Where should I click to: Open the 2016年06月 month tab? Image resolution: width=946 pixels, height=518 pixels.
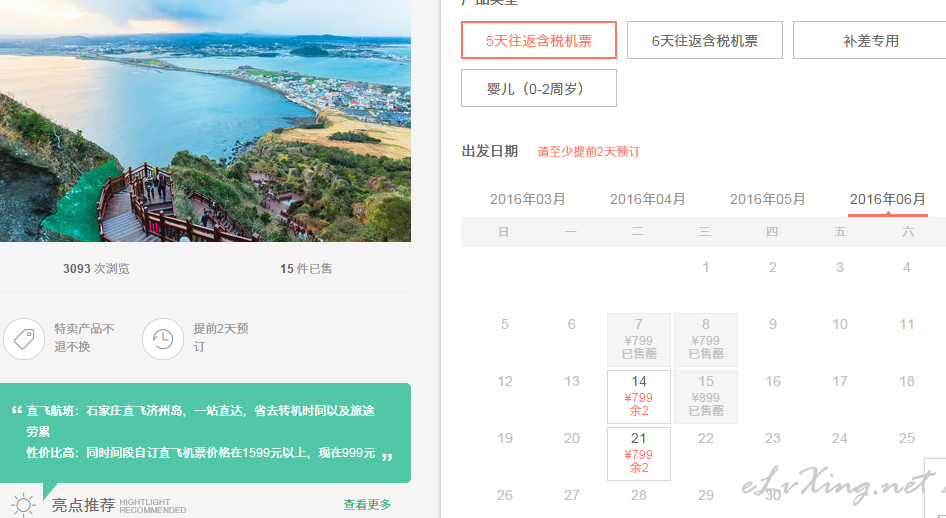click(887, 199)
